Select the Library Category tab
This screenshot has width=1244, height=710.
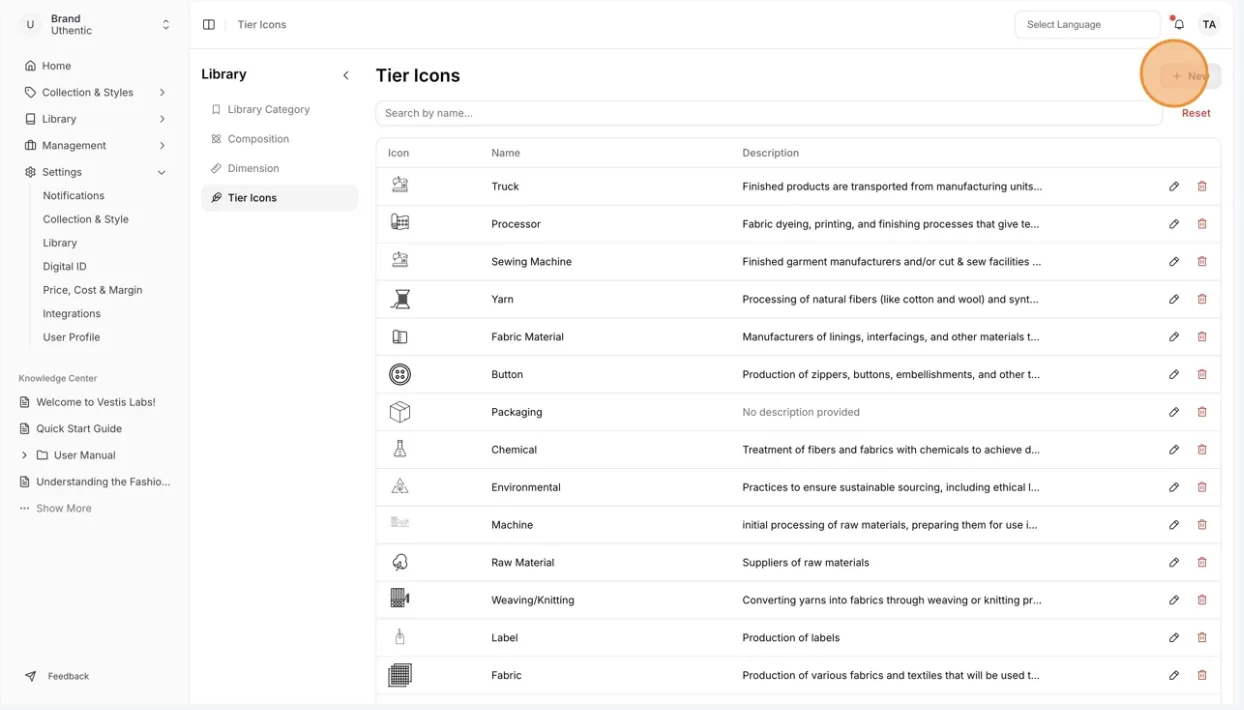[280, 109]
